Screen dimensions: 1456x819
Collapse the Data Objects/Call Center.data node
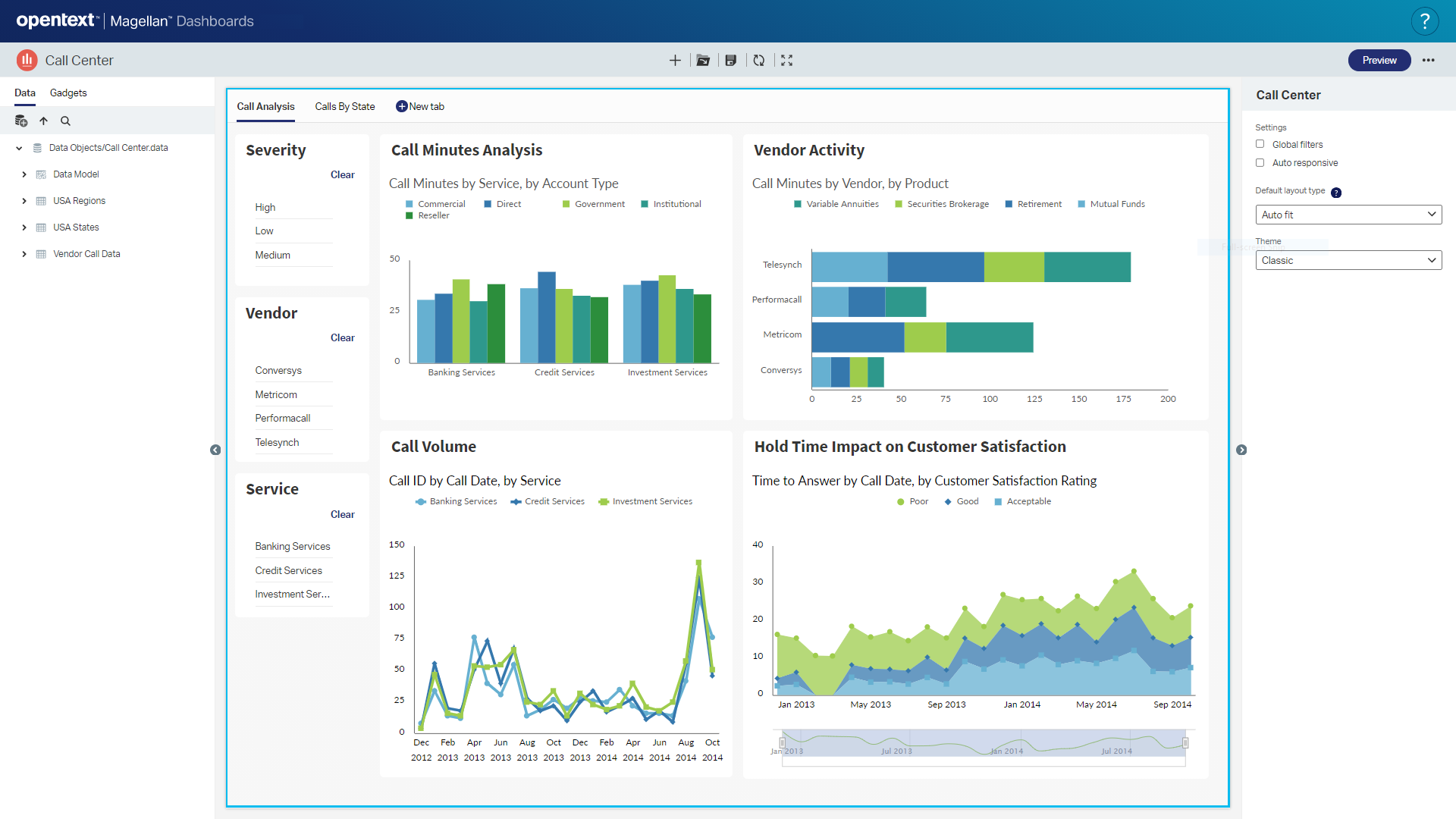tap(19, 148)
